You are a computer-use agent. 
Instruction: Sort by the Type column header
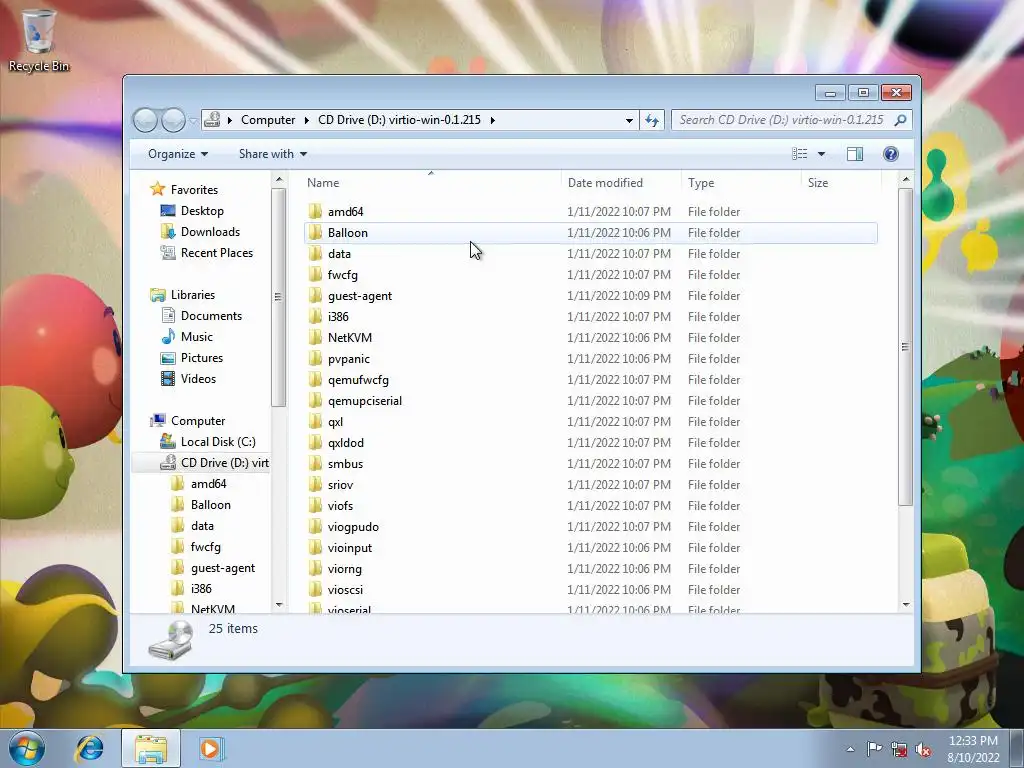pyautogui.click(x=741, y=183)
